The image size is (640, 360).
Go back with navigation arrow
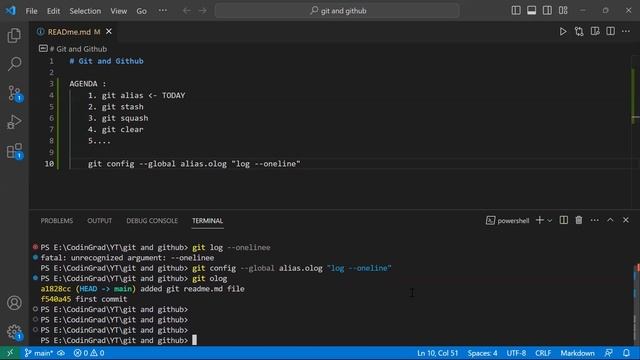pyautogui.click(x=187, y=11)
